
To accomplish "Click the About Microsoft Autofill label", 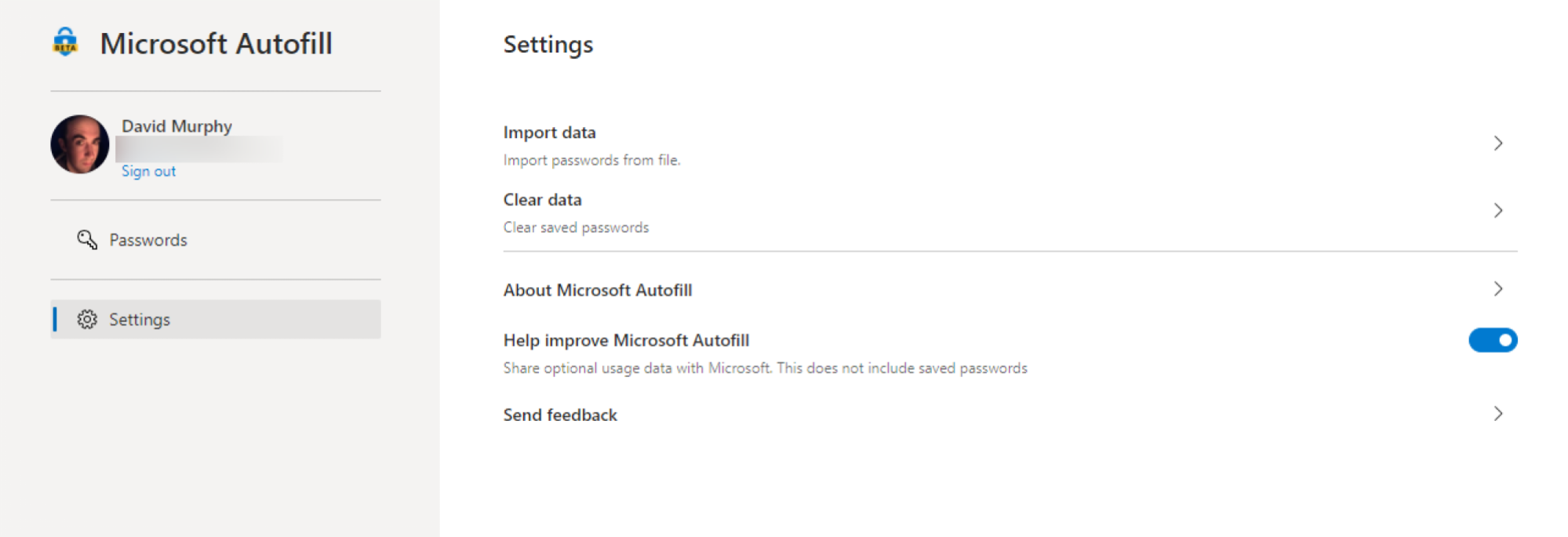I will pos(598,290).
